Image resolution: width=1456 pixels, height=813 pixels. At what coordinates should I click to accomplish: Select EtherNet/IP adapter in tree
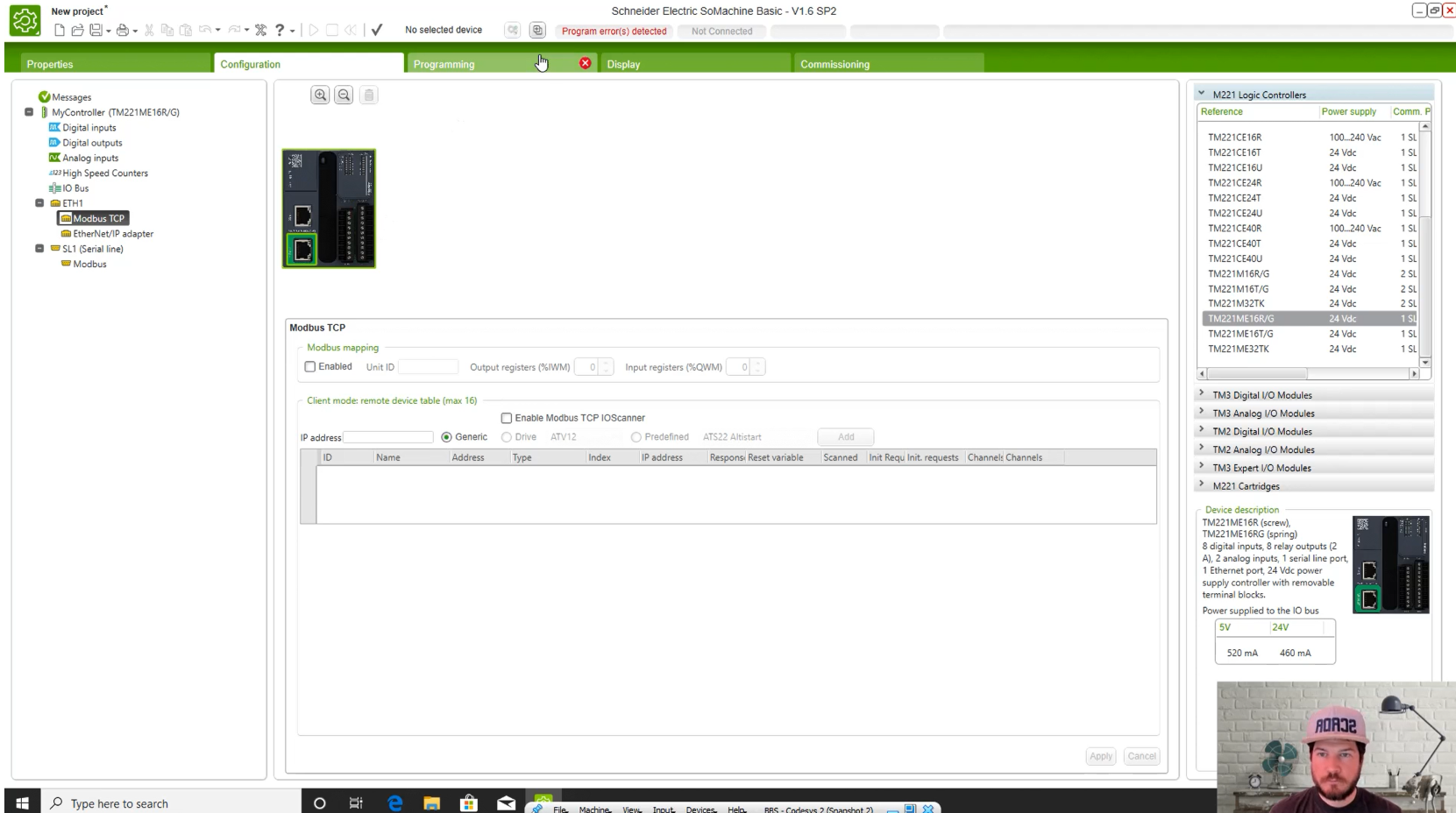pos(113,234)
